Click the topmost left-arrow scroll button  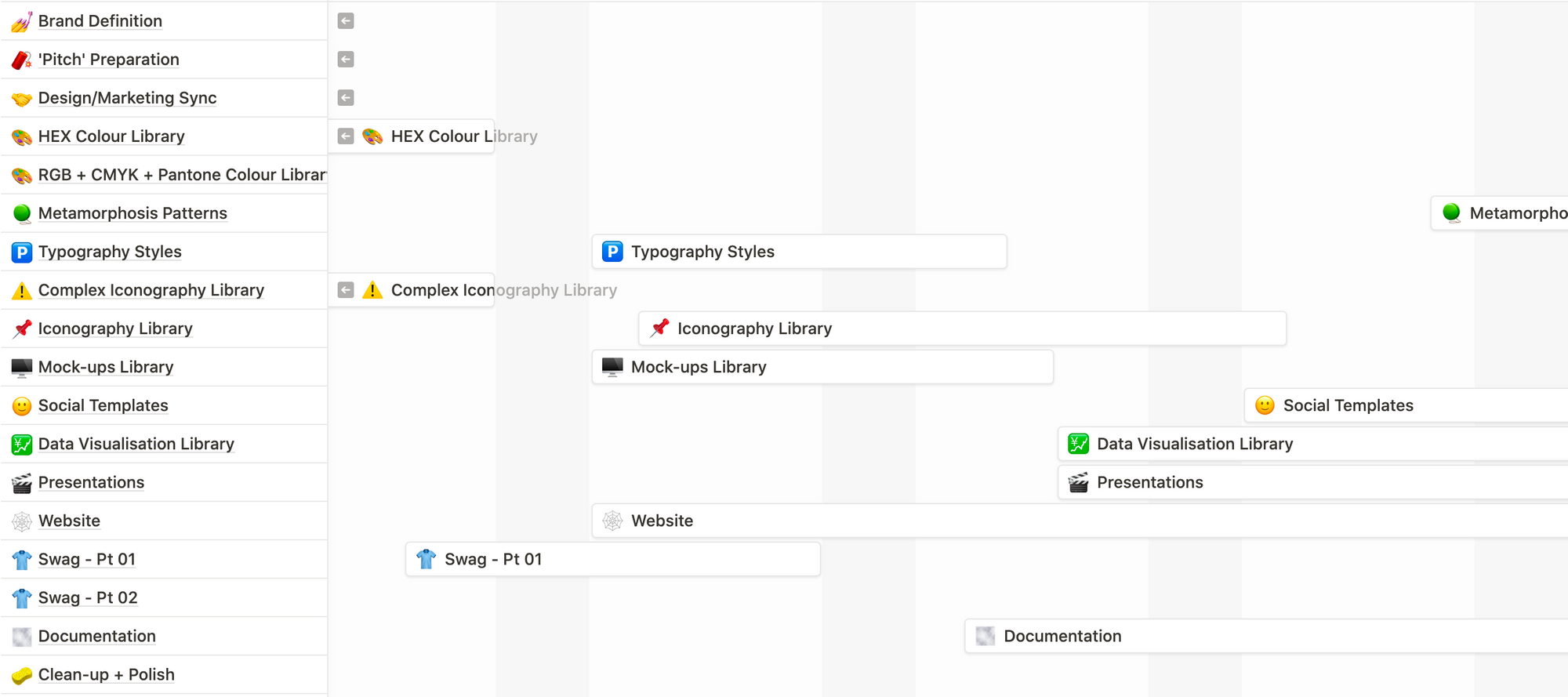pos(345,20)
